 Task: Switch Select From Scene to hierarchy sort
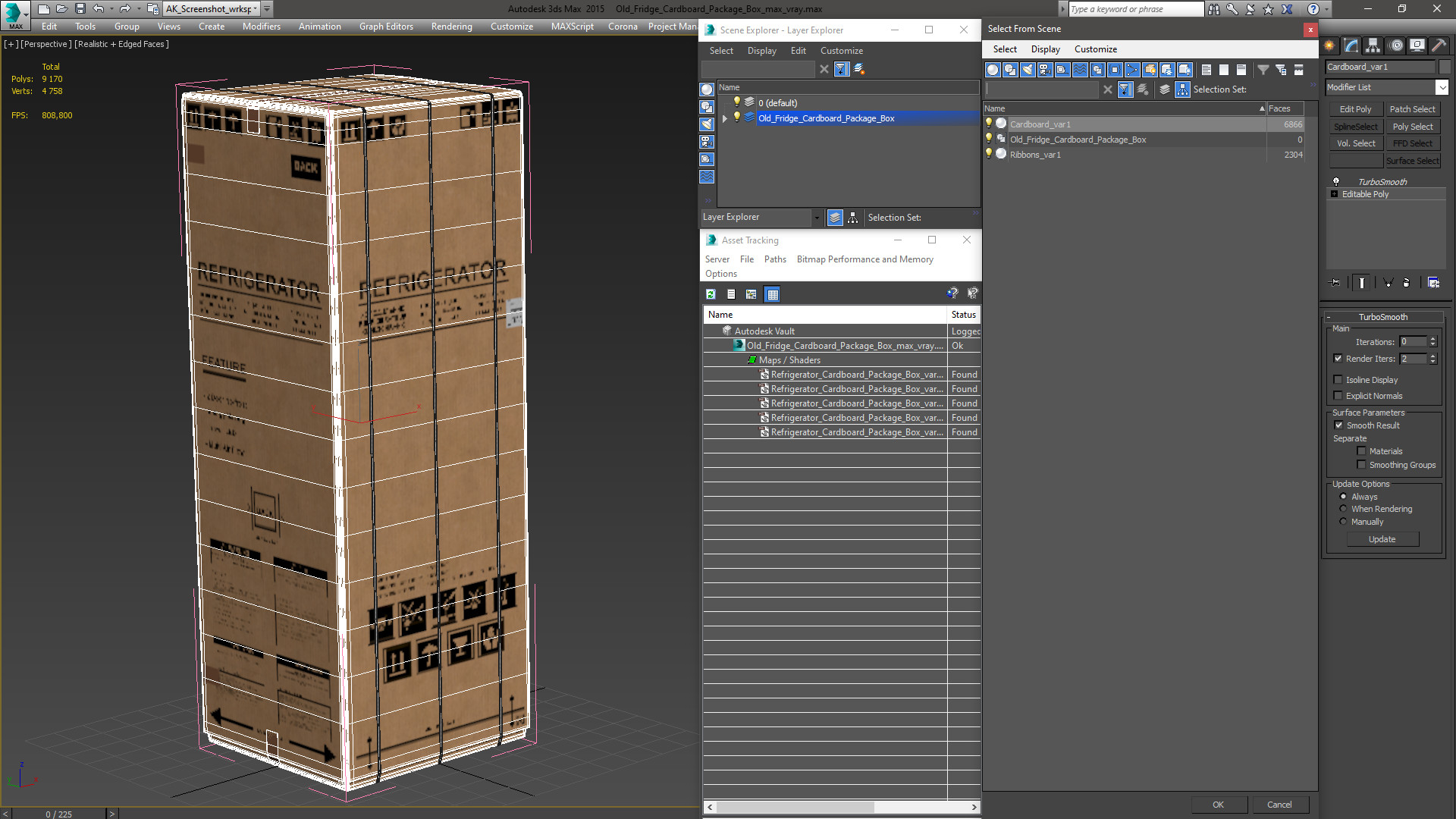1183,89
